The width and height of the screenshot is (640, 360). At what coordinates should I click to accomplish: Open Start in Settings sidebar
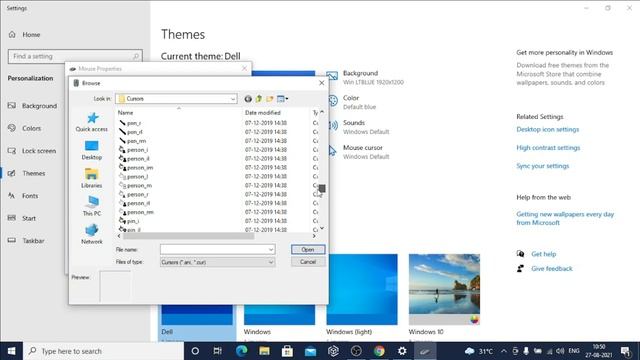(22, 218)
